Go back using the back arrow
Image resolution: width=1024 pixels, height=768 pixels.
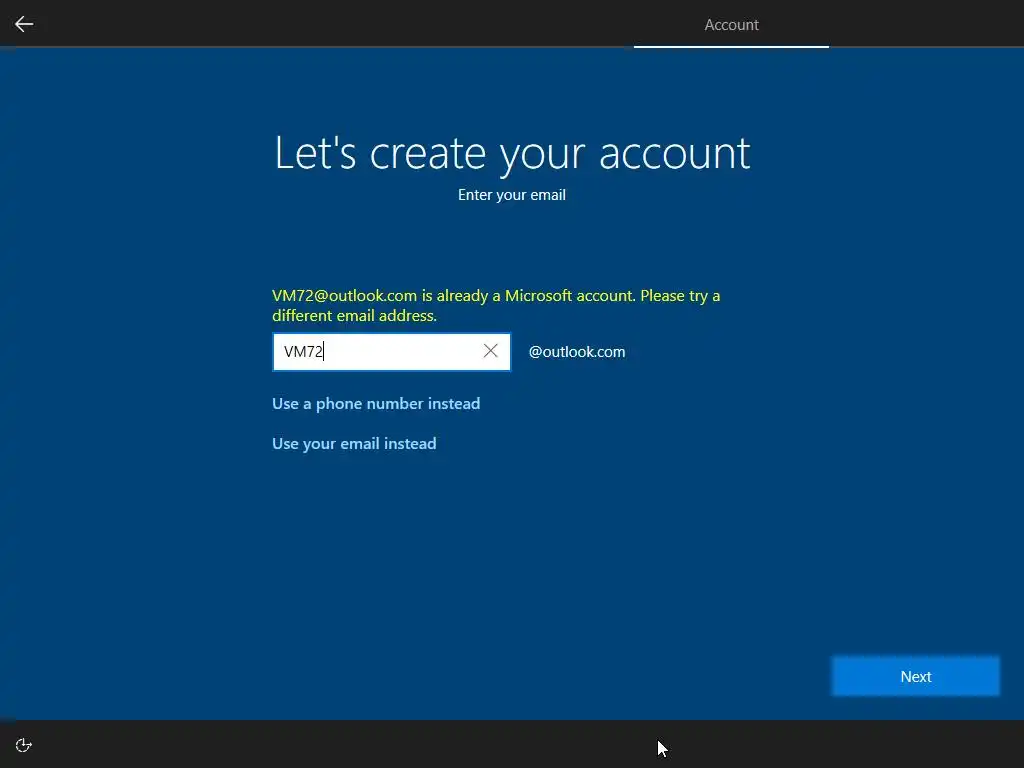click(x=24, y=24)
